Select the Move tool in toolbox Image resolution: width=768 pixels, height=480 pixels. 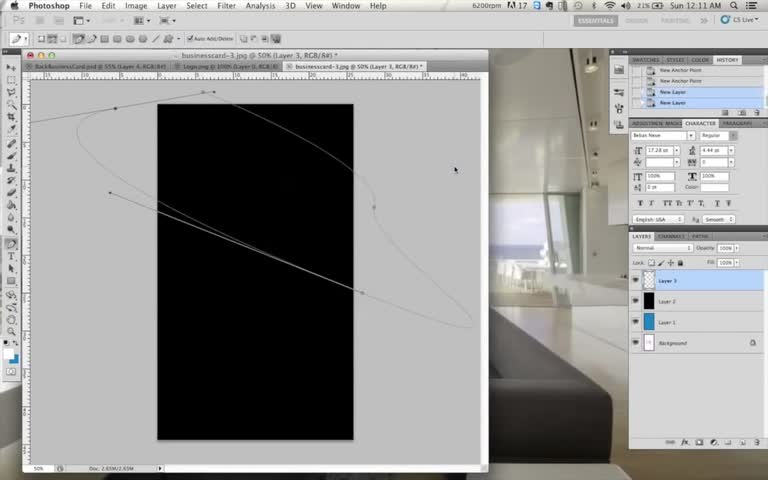coord(11,67)
